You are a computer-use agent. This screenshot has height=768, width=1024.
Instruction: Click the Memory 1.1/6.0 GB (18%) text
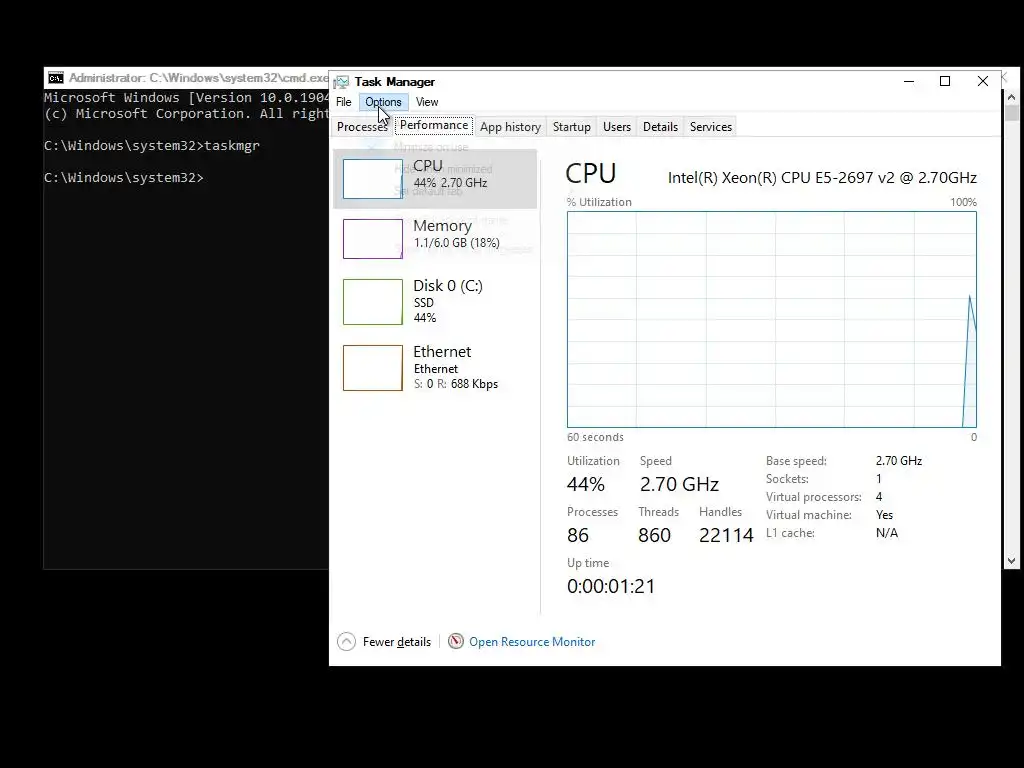456,243
